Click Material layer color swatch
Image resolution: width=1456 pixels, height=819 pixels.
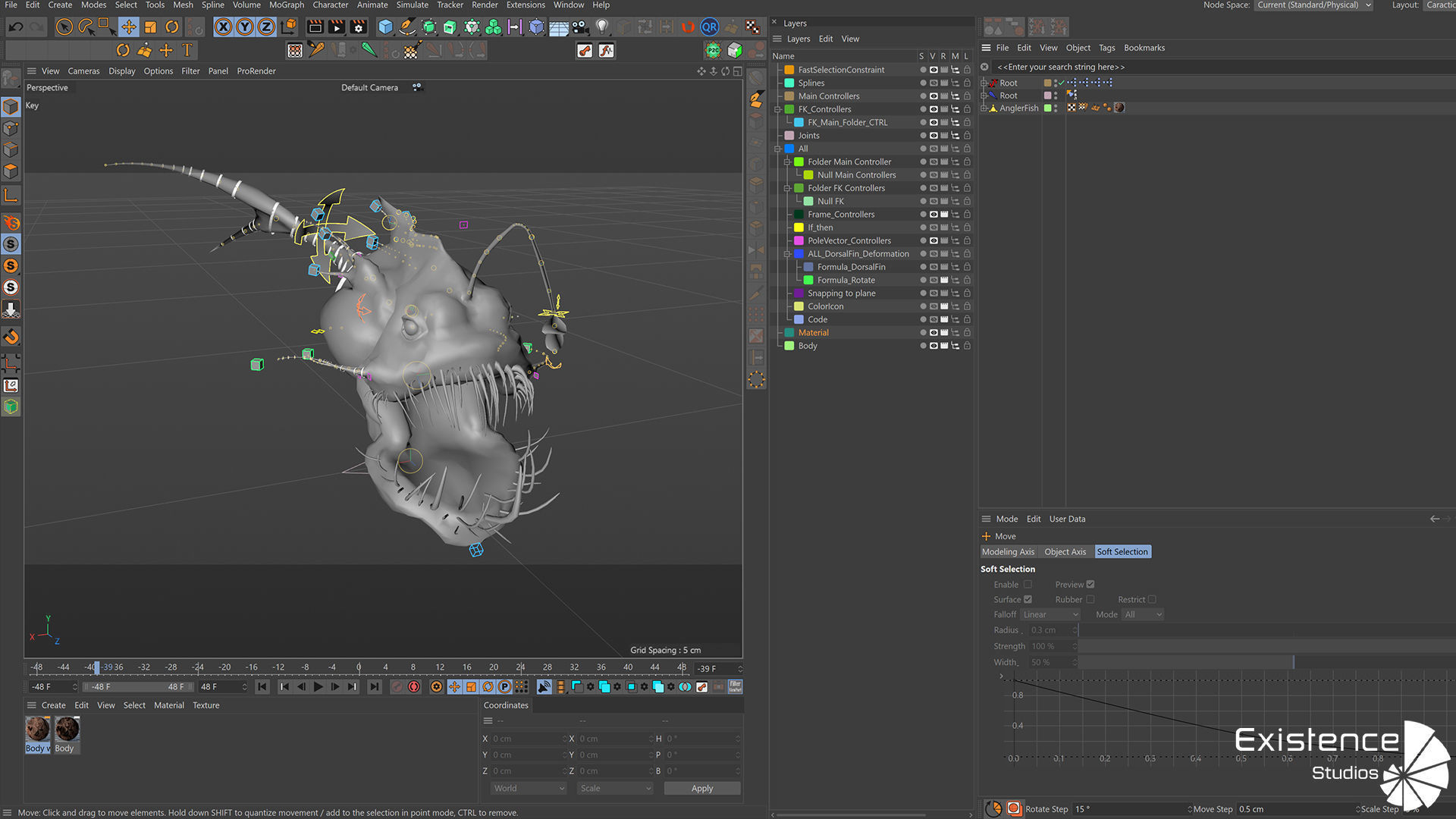tap(789, 333)
